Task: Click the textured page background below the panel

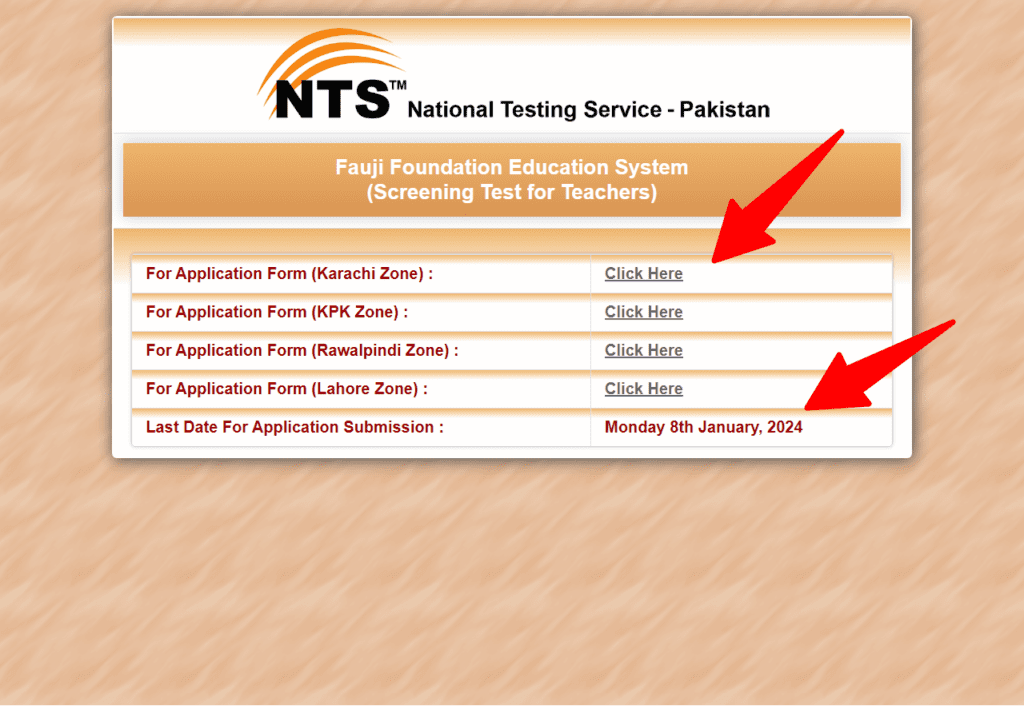Action: coord(511,581)
